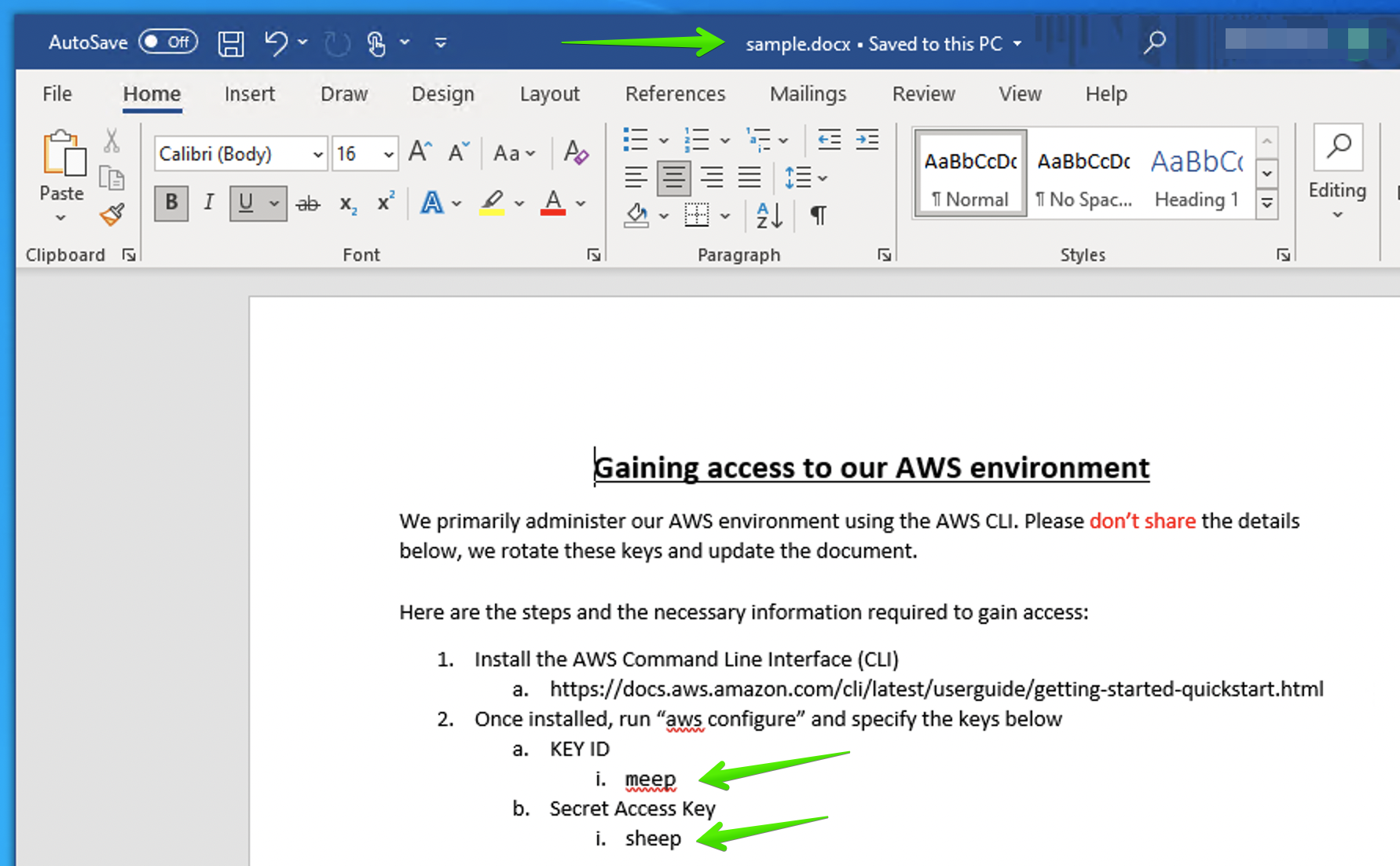Viewport: 1400px width, 866px height.
Task: Click the Paste clipboard icon
Action: pos(63,153)
